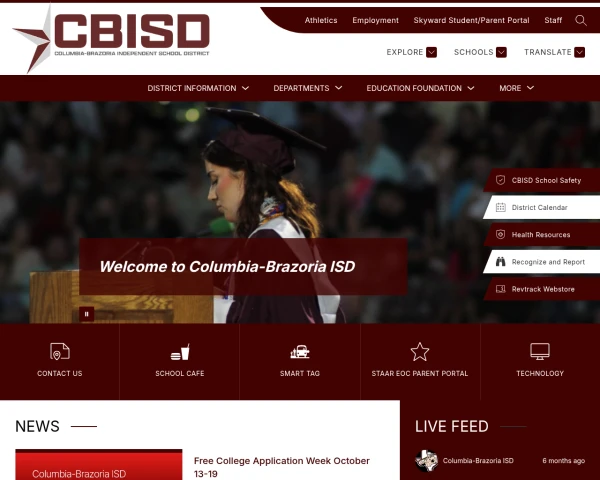The width and height of the screenshot is (600, 480).
Task: Open the search magnifier icon
Action: click(x=580, y=20)
